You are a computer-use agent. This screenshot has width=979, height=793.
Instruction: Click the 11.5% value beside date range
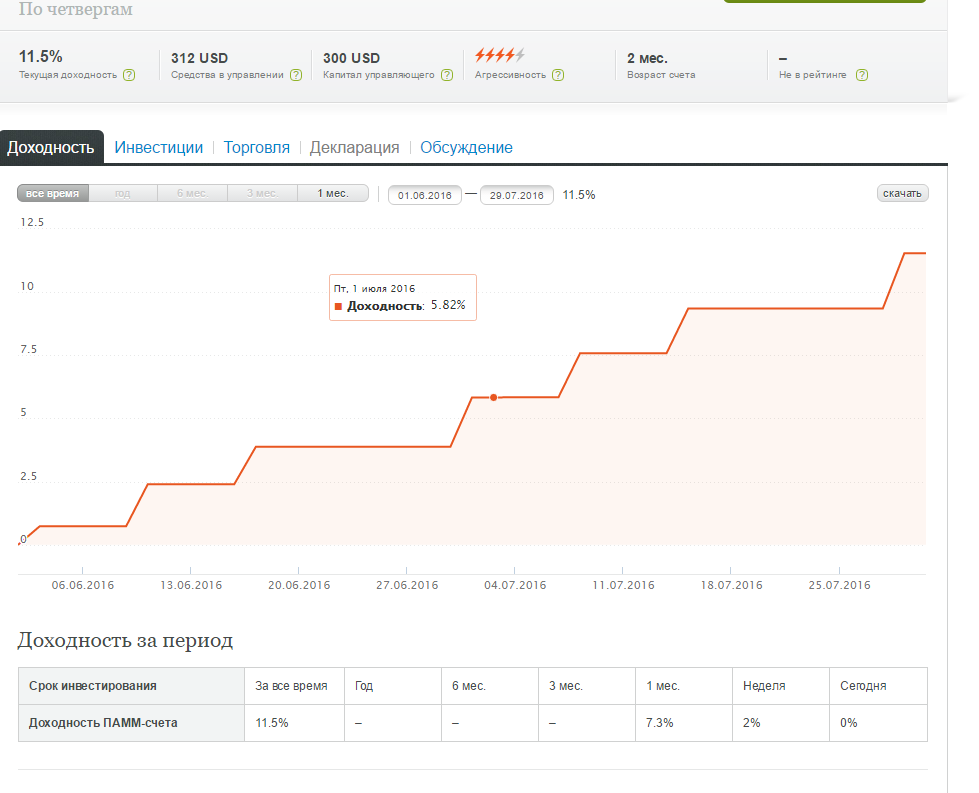(579, 195)
